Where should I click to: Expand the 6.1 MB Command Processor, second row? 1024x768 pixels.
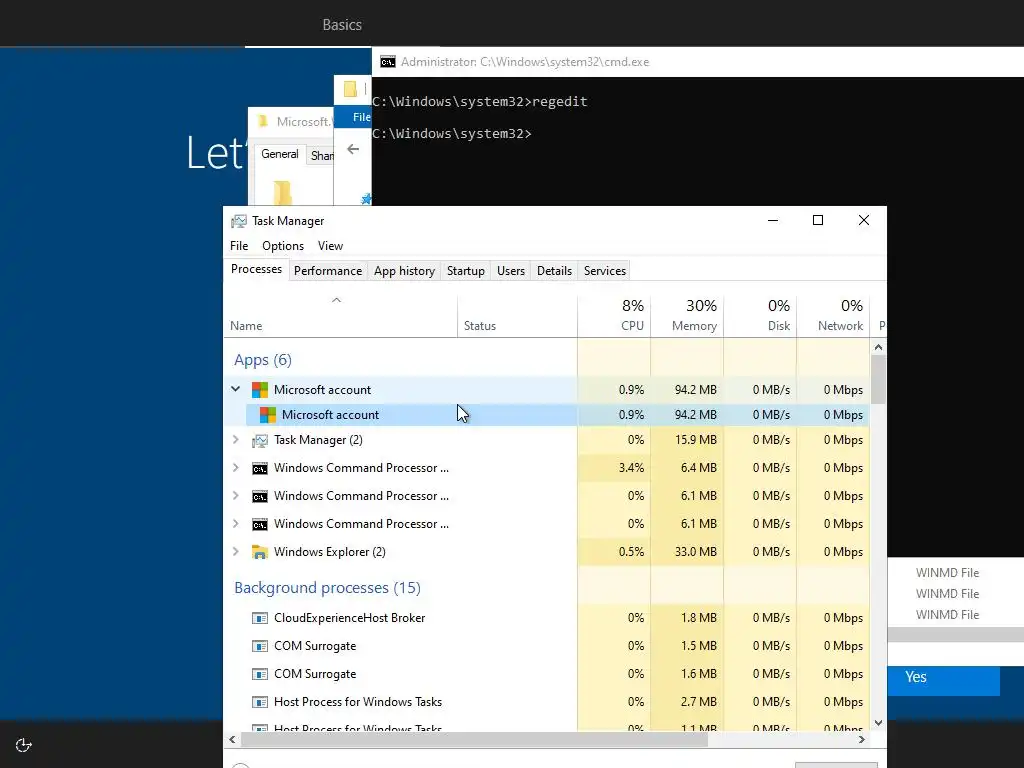pos(236,496)
